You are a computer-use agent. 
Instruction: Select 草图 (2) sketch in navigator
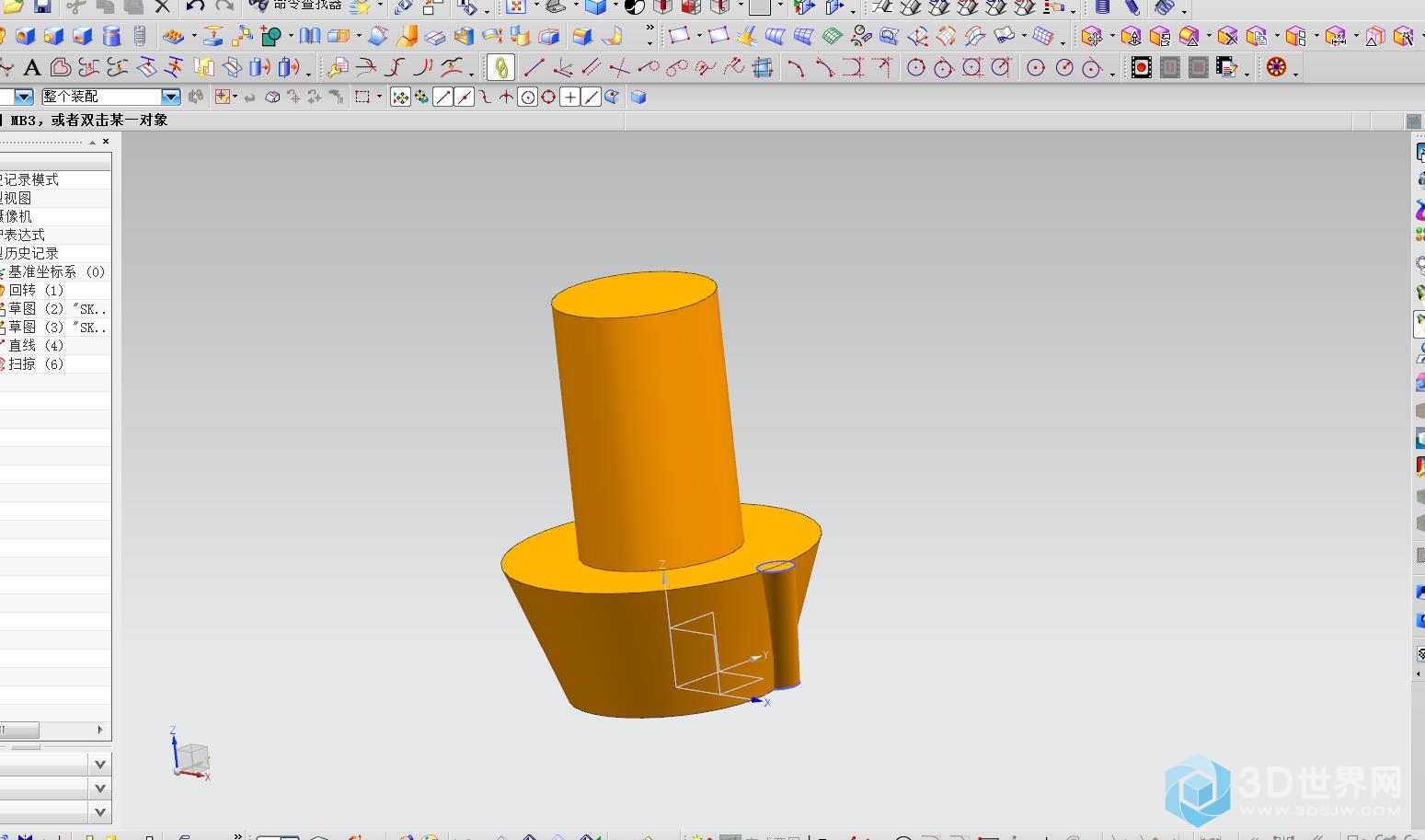[55, 308]
